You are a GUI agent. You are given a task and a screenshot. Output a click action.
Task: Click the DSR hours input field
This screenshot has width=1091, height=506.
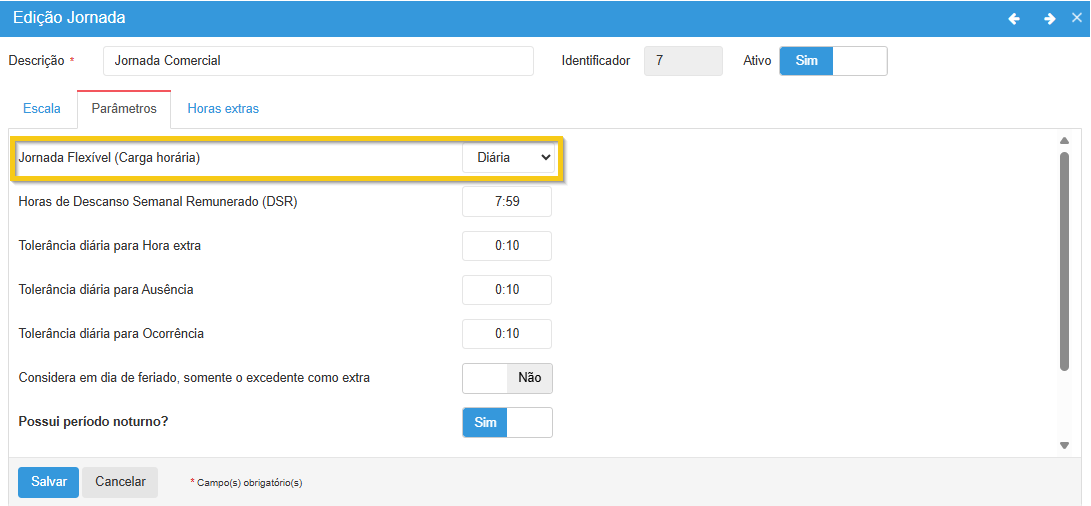[507, 202]
